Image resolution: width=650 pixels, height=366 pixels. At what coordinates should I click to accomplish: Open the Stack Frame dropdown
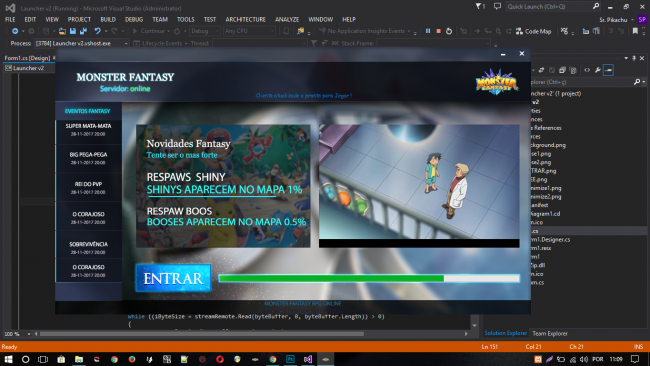click(x=433, y=43)
